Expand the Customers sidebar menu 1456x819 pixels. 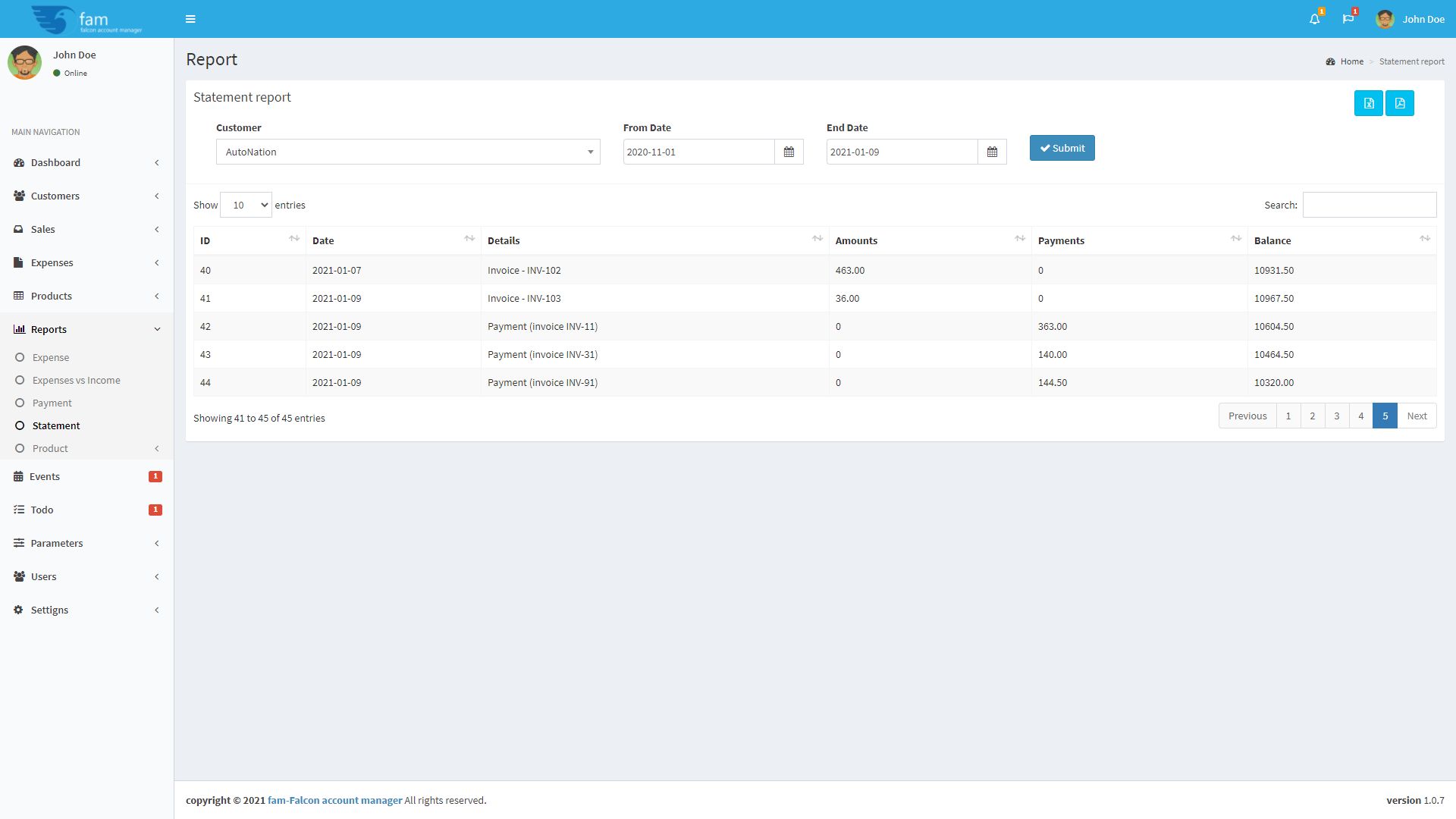click(55, 196)
